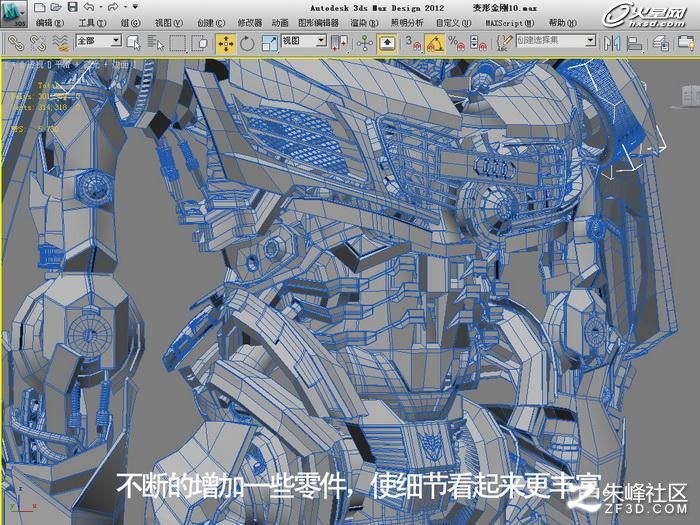
Task: Click the Align tool icon
Action: click(x=634, y=43)
